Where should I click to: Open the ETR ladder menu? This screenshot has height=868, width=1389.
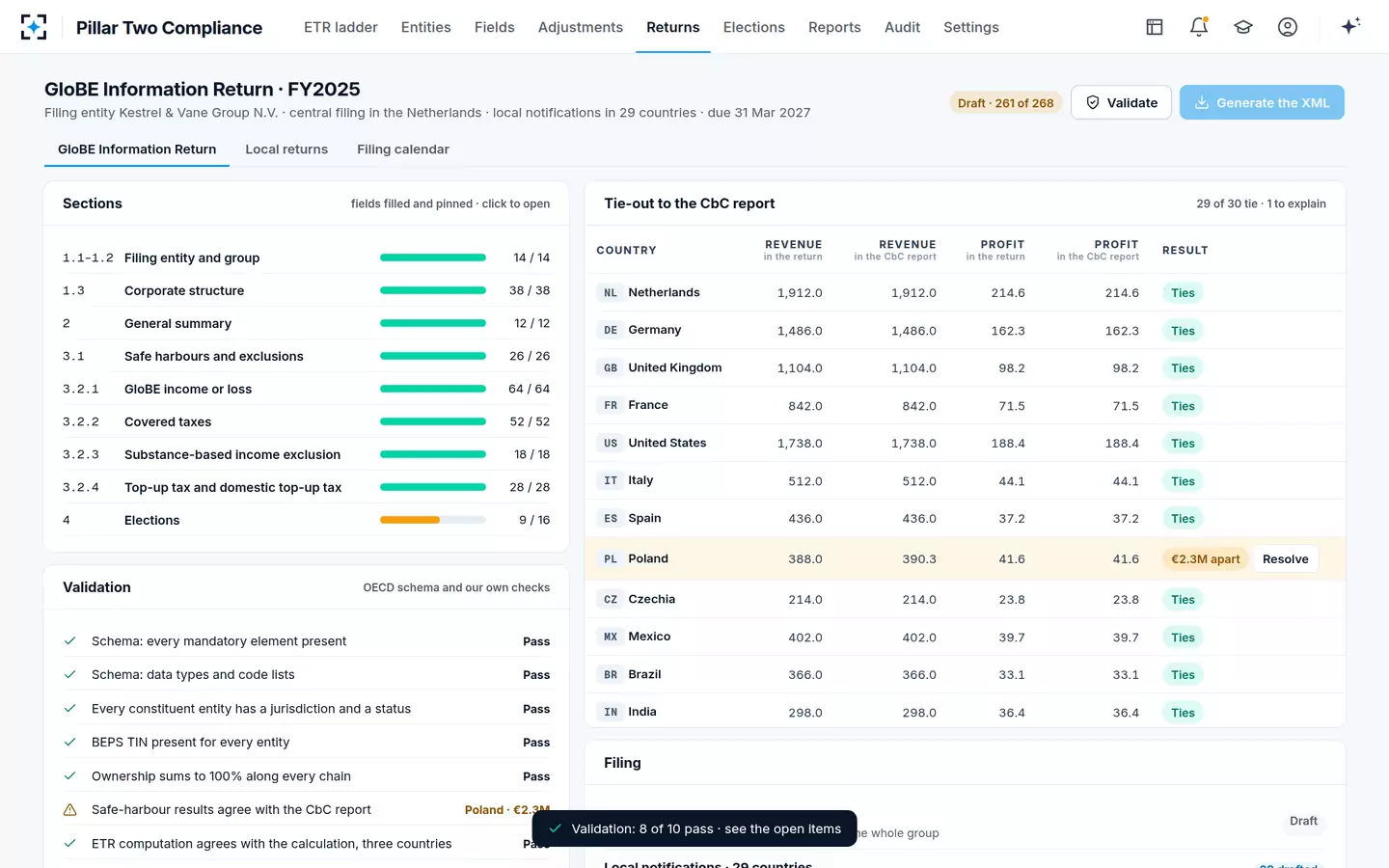click(340, 27)
